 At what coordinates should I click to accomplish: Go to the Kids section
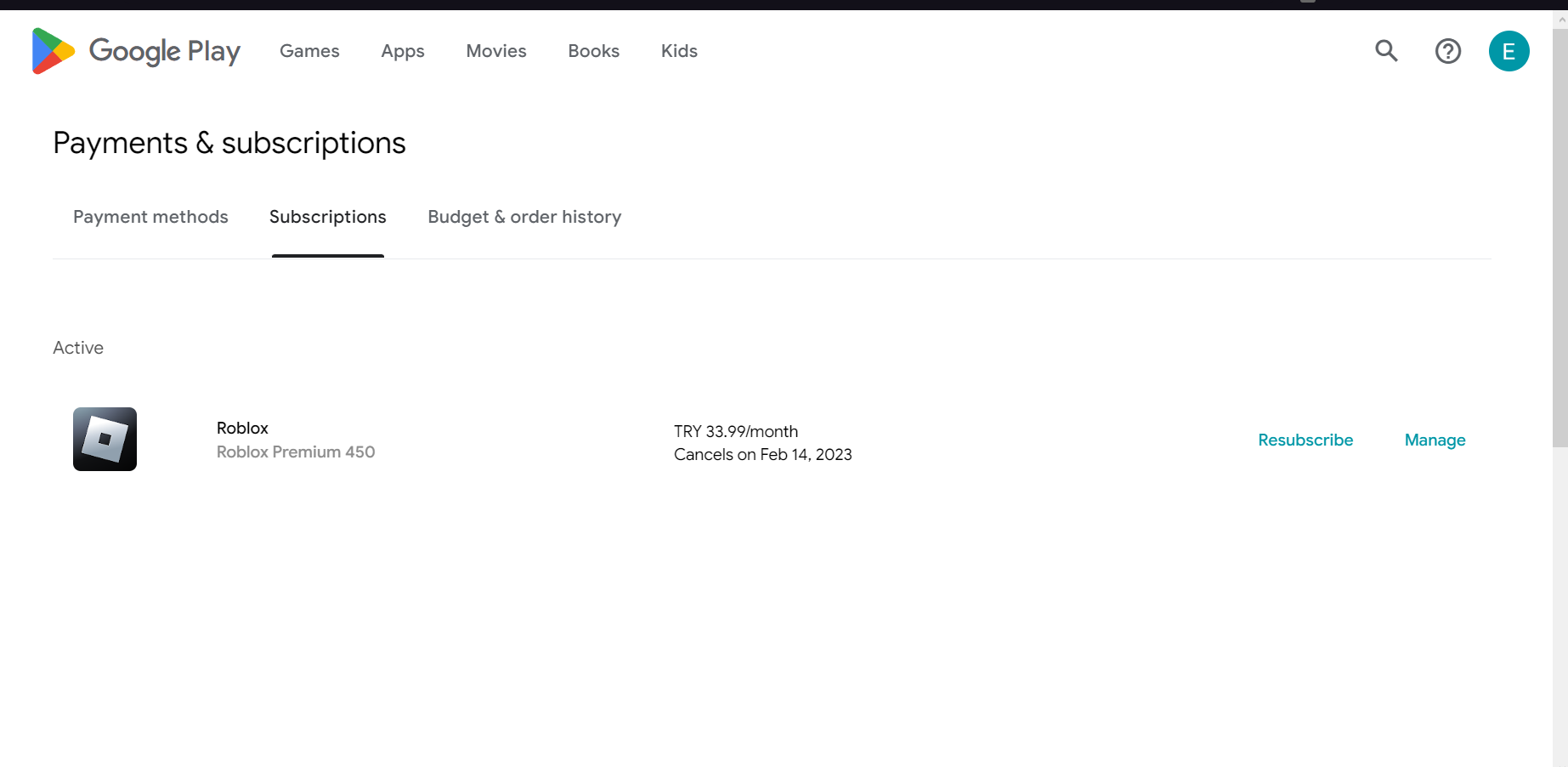tap(679, 51)
